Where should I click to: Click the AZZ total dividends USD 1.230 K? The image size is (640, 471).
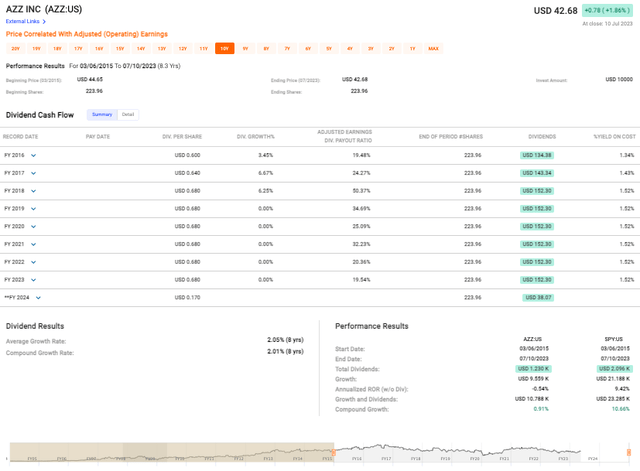click(x=534, y=369)
